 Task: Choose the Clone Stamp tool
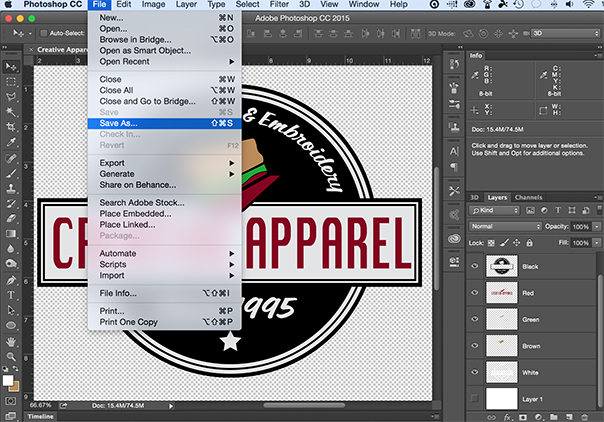(11, 188)
